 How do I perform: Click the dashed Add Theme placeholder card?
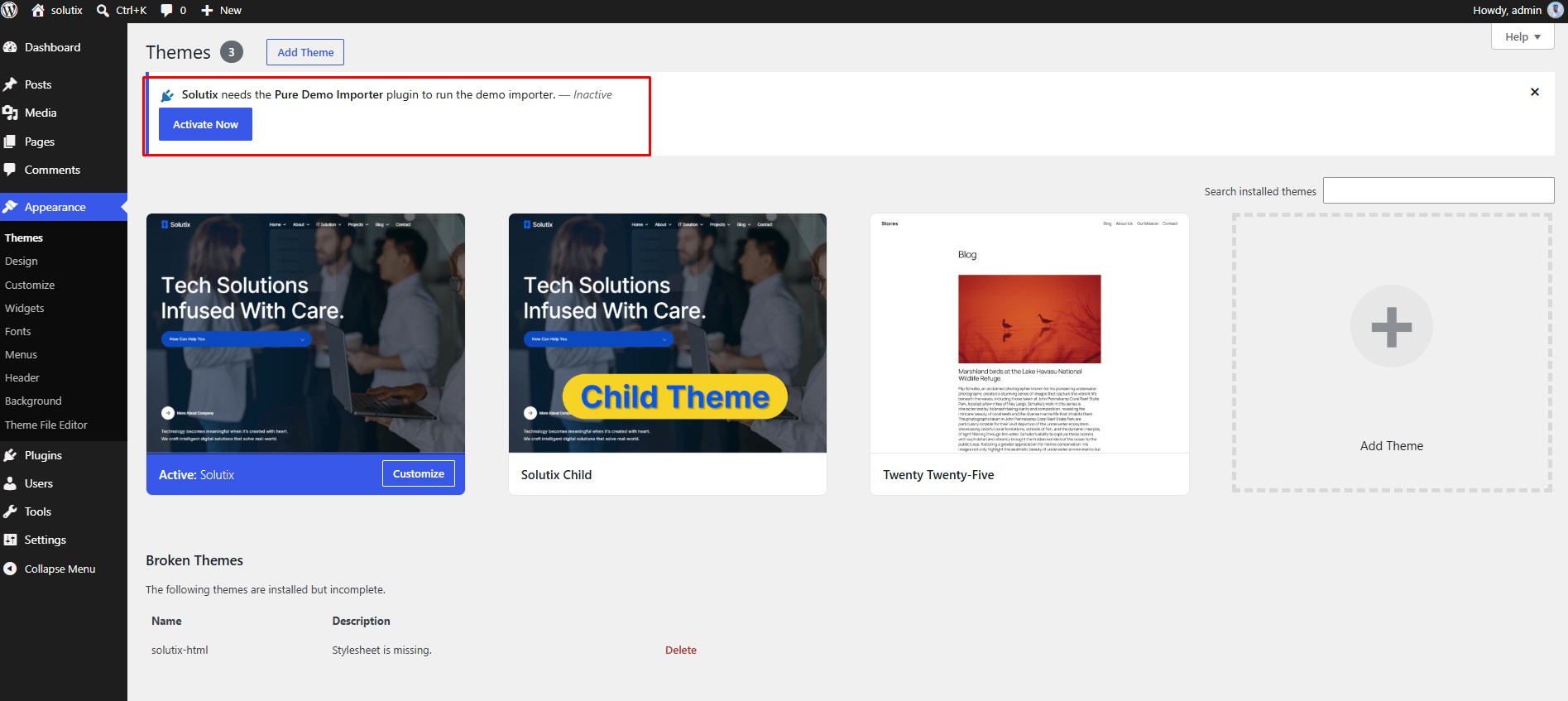pos(1392,353)
